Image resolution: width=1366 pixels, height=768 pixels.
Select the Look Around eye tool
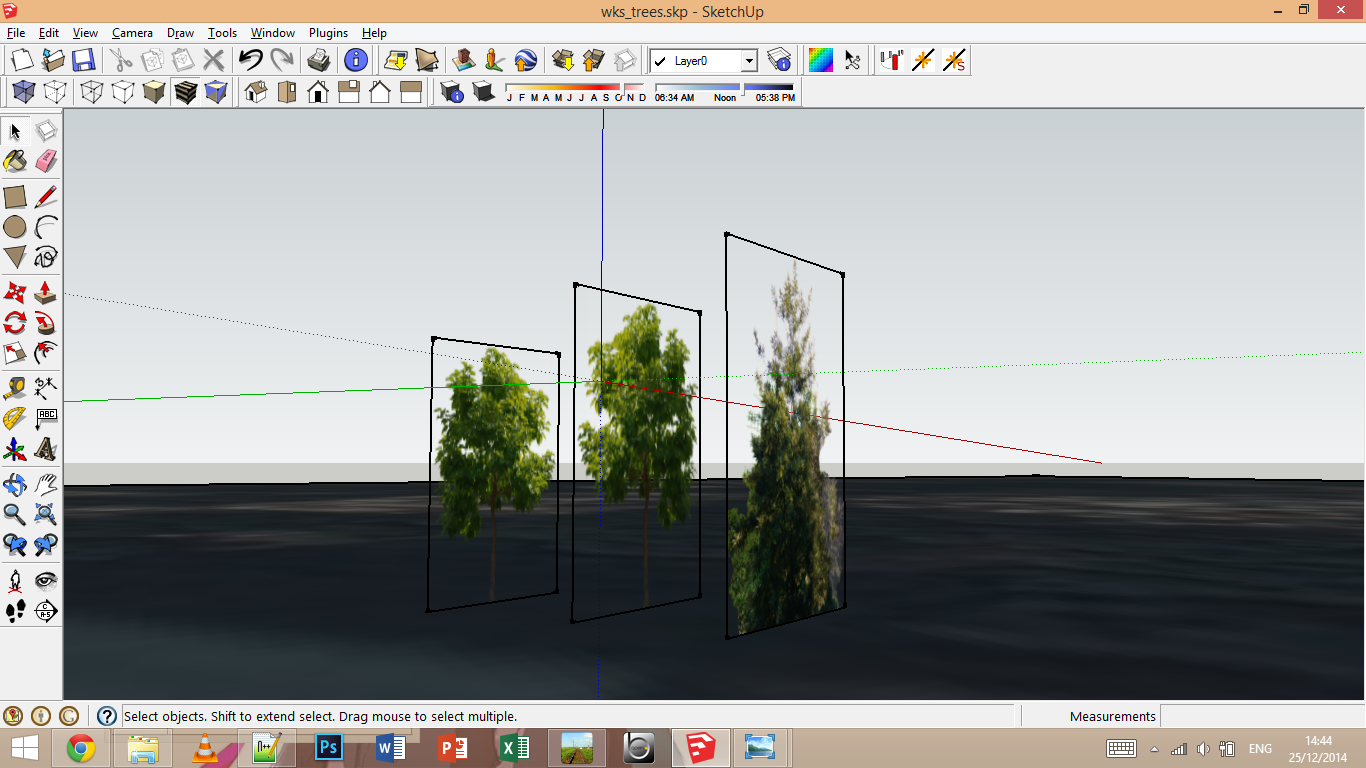click(x=46, y=581)
